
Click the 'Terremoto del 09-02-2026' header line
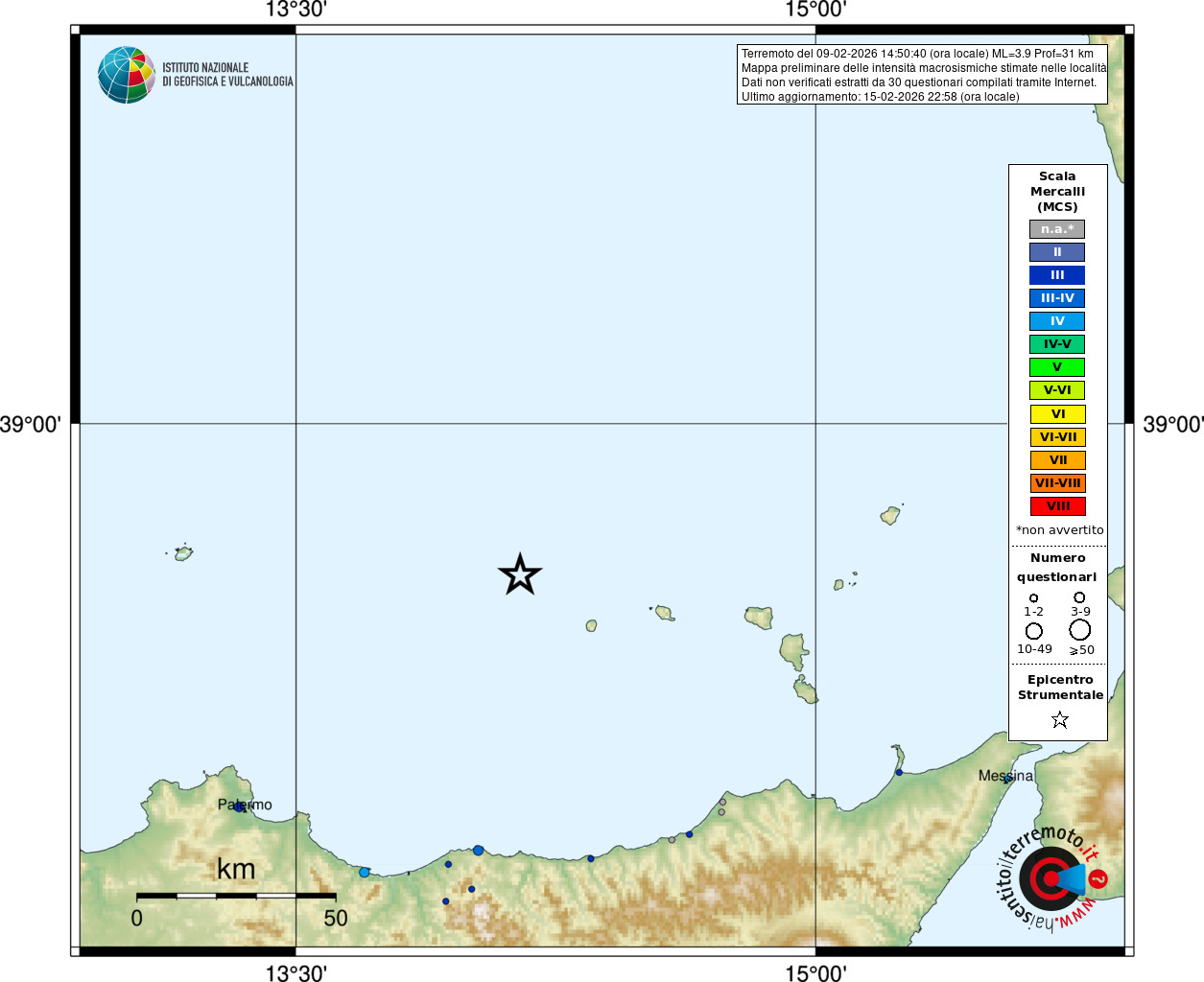tap(917, 54)
